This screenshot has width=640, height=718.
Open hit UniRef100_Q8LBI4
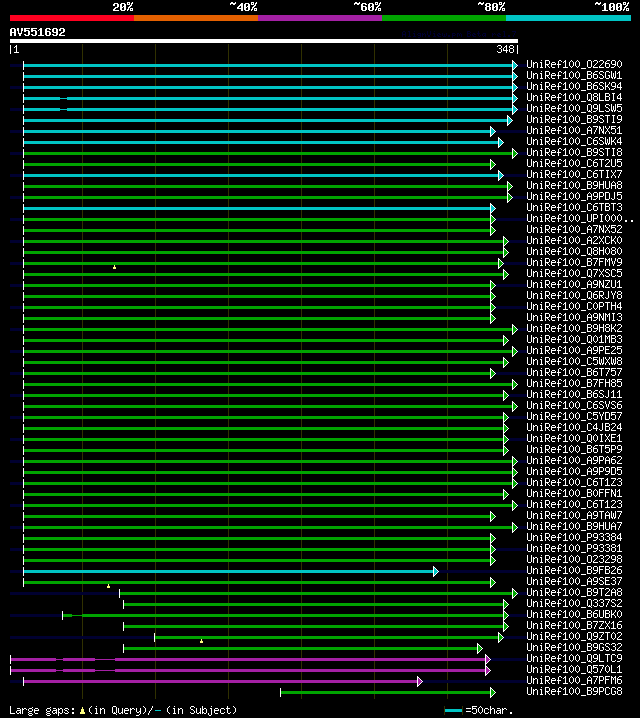pos(574,97)
